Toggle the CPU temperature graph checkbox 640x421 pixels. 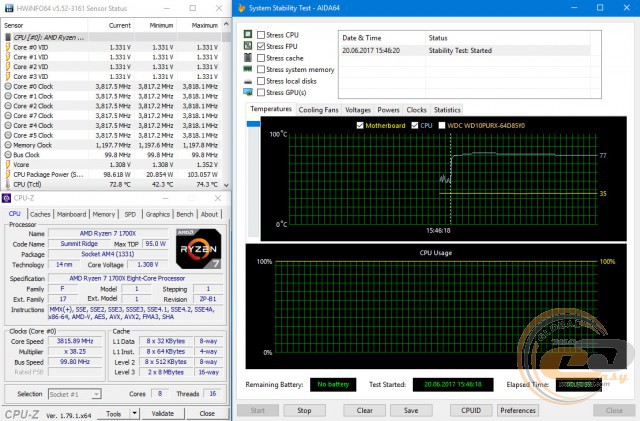(x=415, y=125)
